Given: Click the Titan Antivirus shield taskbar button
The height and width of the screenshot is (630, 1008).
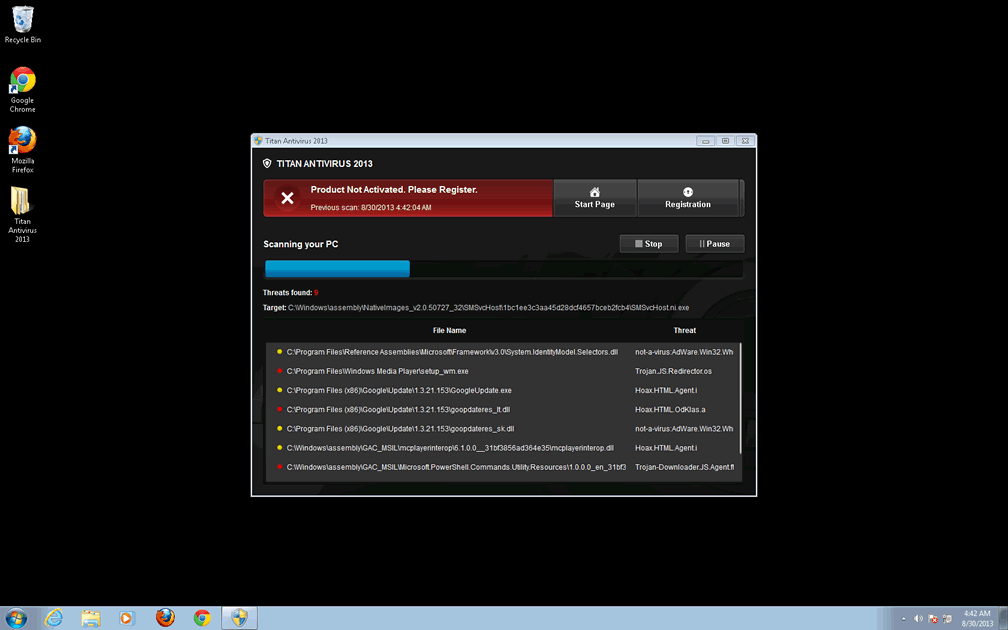Looking at the screenshot, I should (239, 618).
